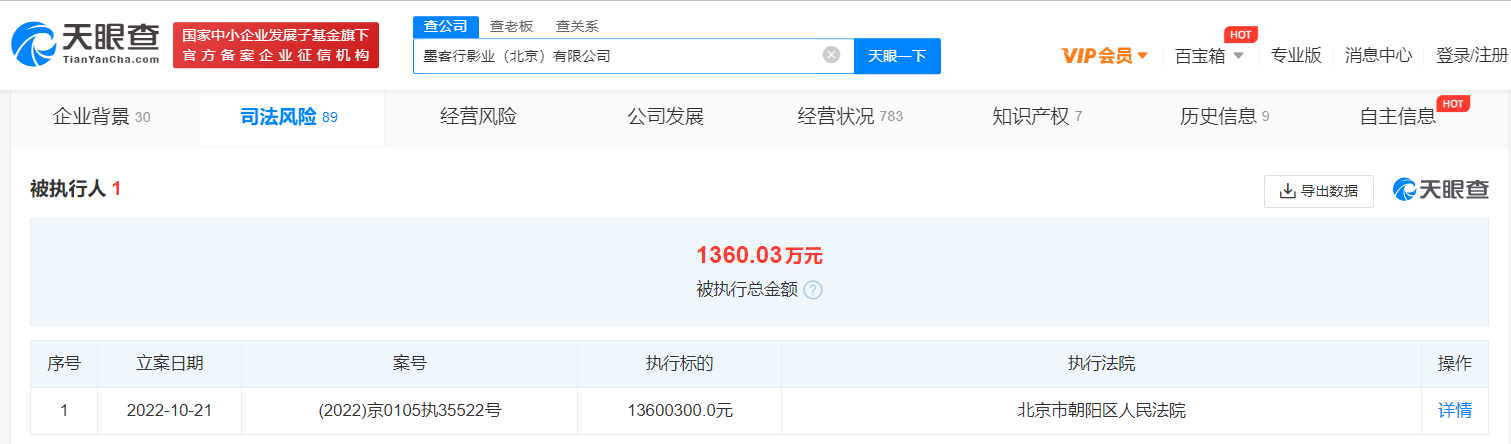Open the 消息中心 link

click(x=1378, y=56)
